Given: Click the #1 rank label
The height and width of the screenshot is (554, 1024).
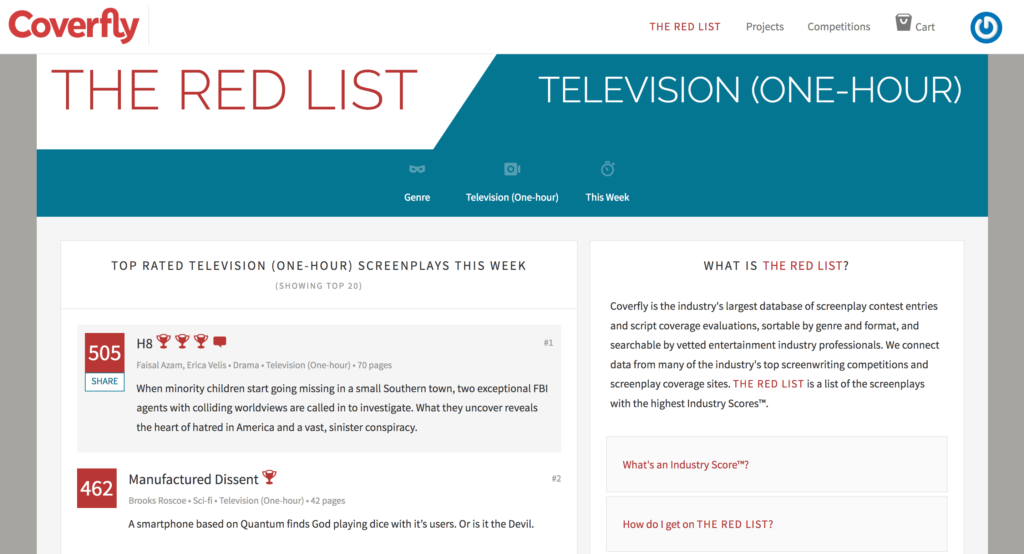Looking at the screenshot, I should pyautogui.click(x=548, y=343).
